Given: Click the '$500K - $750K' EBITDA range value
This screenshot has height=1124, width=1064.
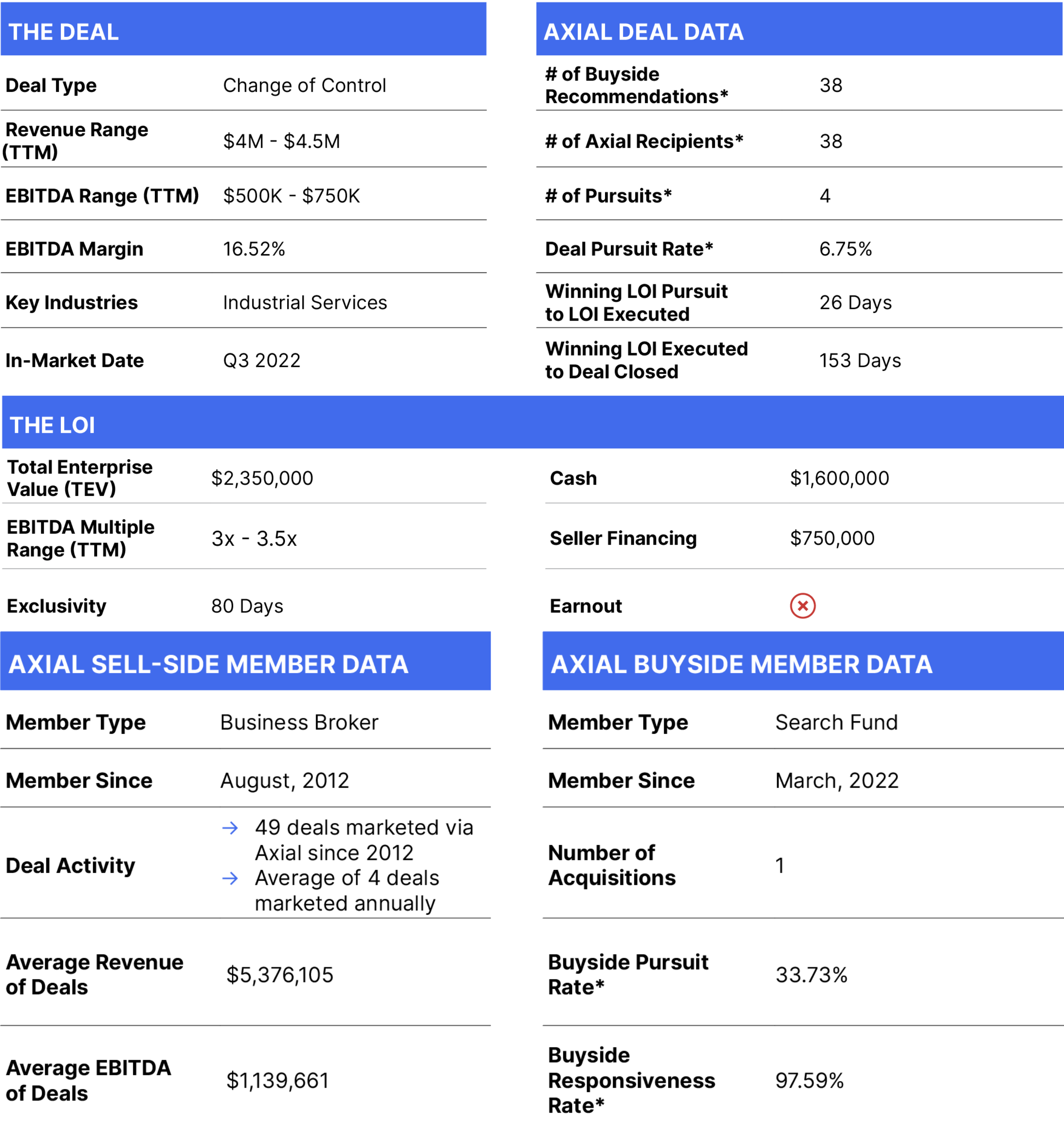Looking at the screenshot, I should 292,196.
